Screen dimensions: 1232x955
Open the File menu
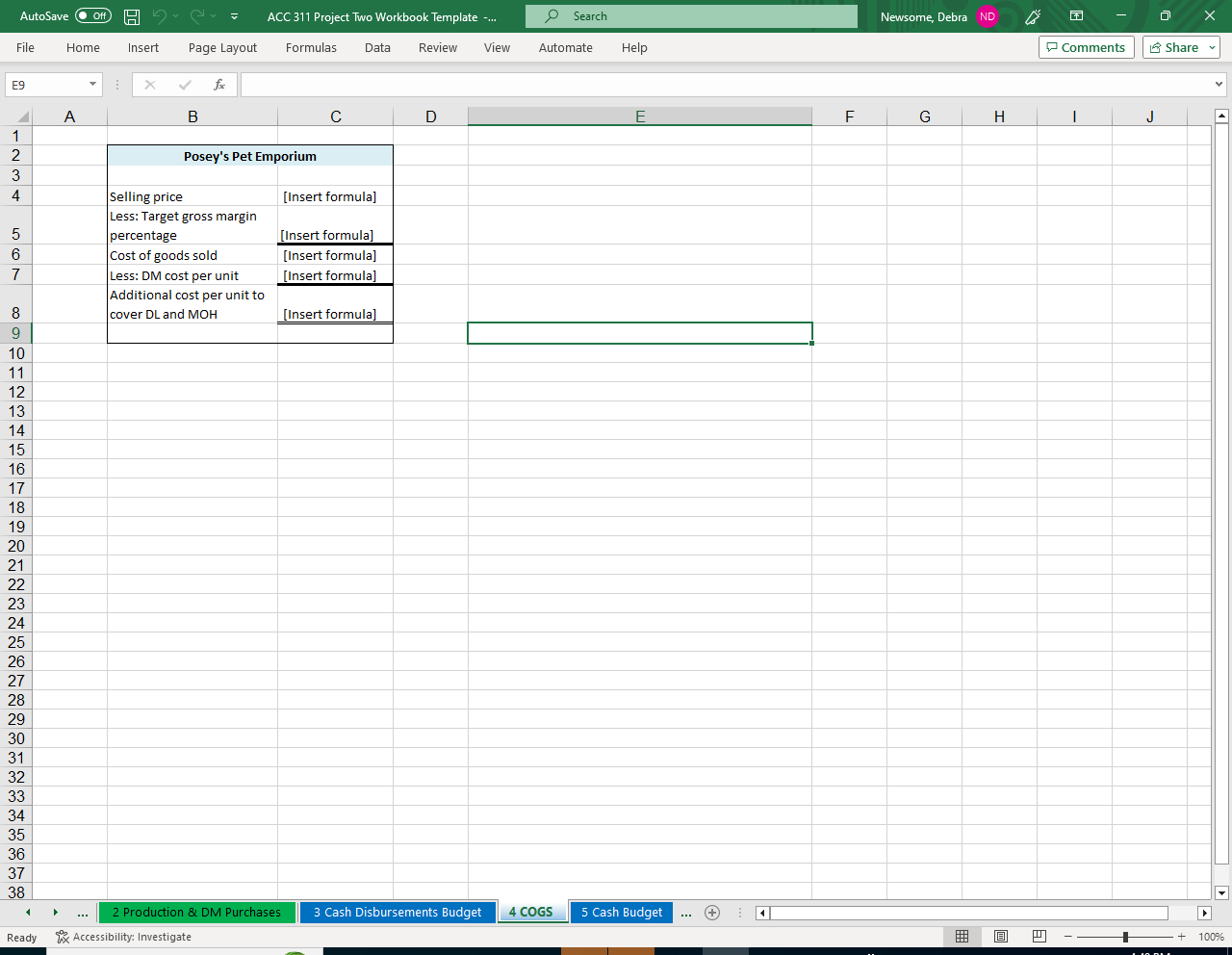pos(25,47)
